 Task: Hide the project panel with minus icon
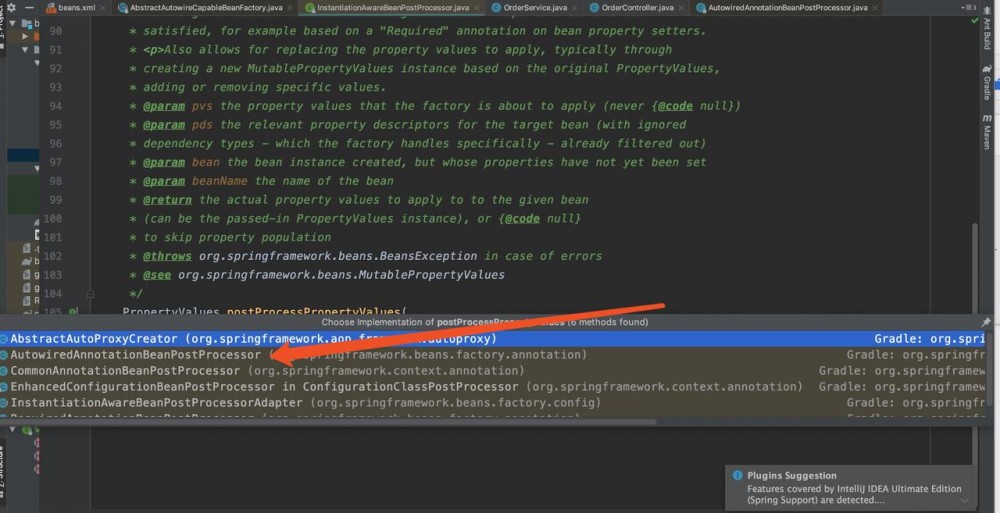[x=29, y=8]
